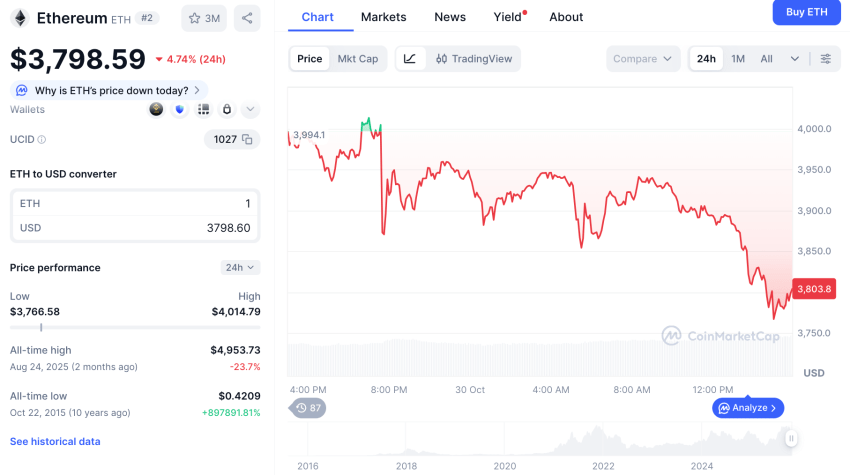Screen dimensions: 850x475
Task: Click the range slider pause handle
Action: point(791,438)
